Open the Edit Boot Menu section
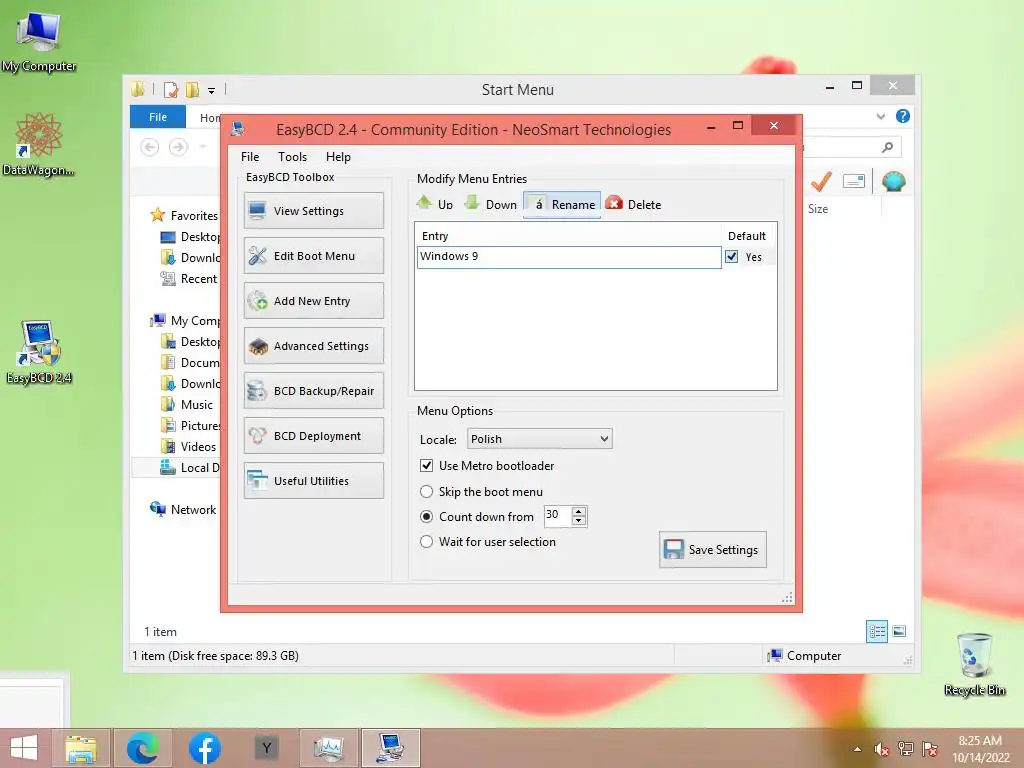 click(x=313, y=255)
